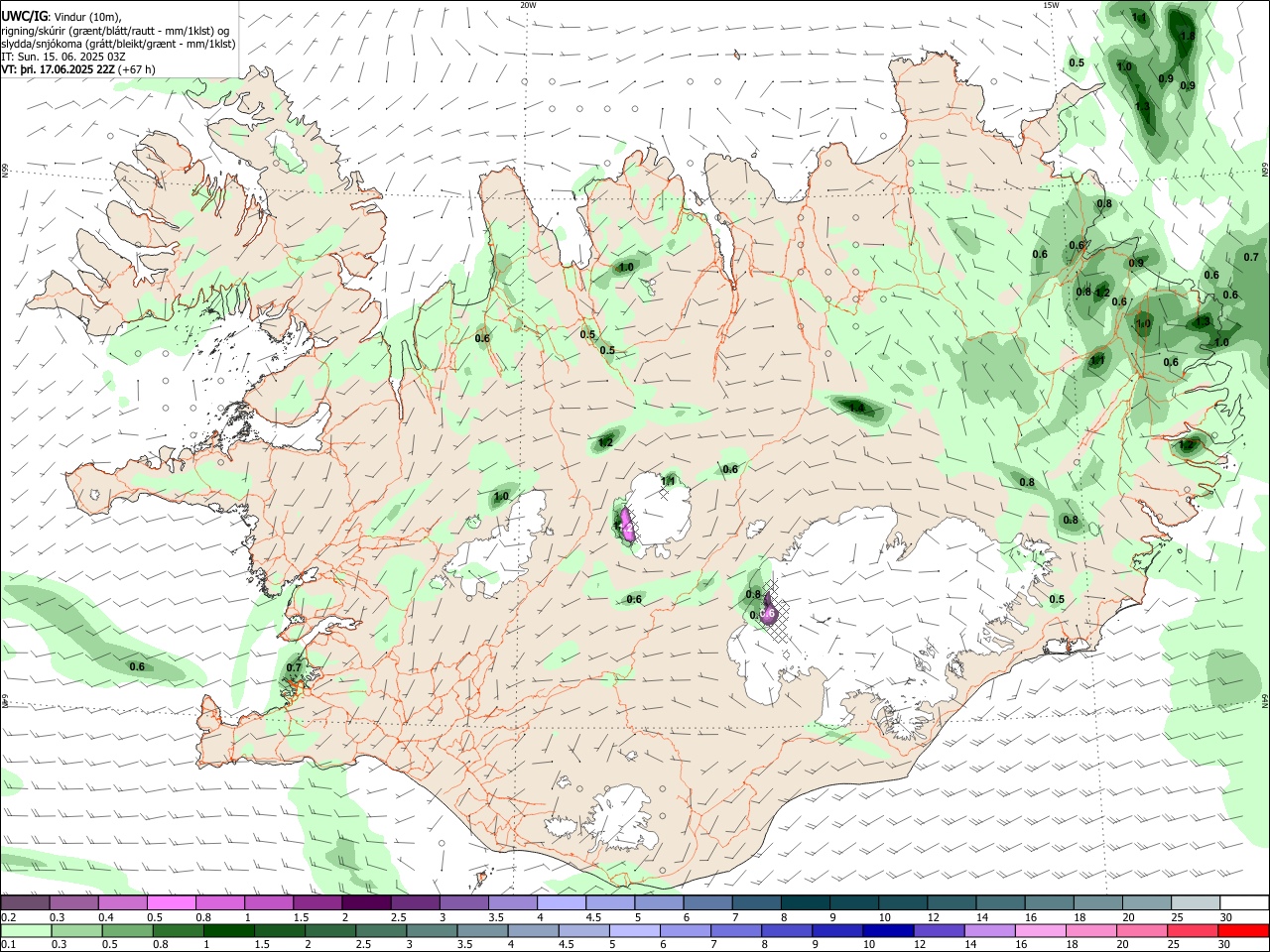1270x952 pixels.
Task: Pick the dark teal swatch above the upper 8 label
Action: [805, 903]
